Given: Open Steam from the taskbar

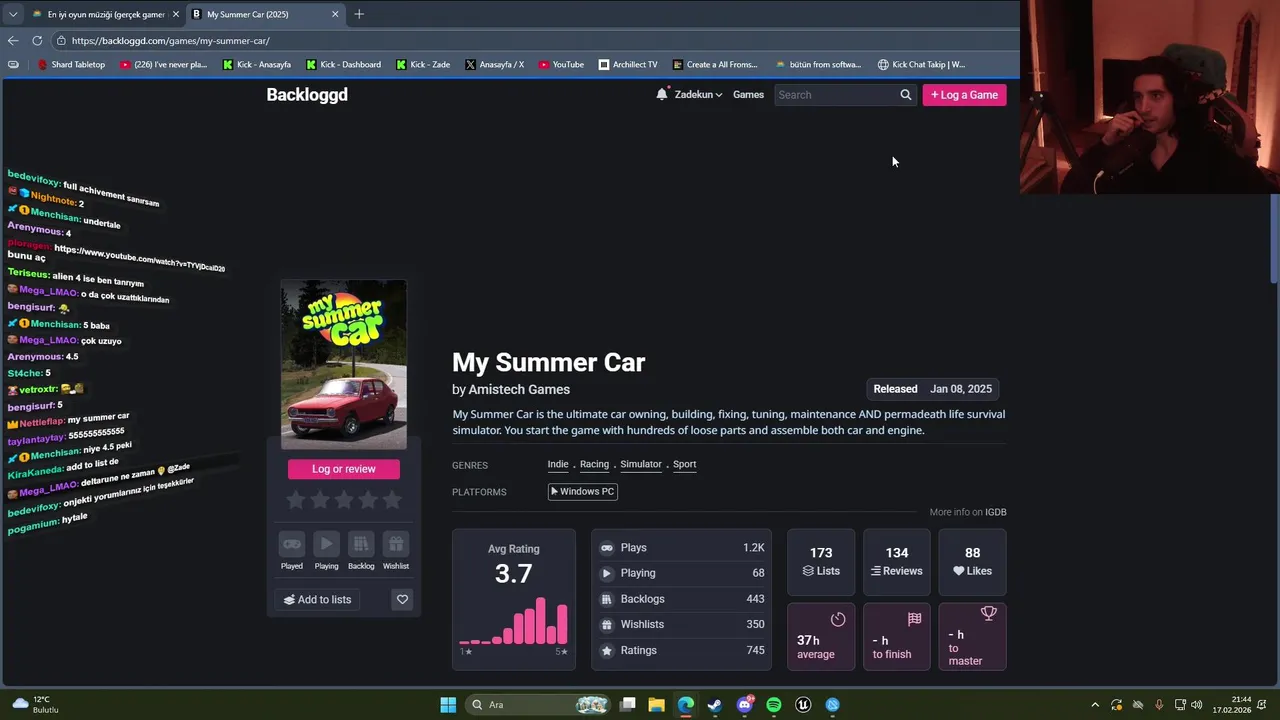Looking at the screenshot, I should tap(714, 705).
